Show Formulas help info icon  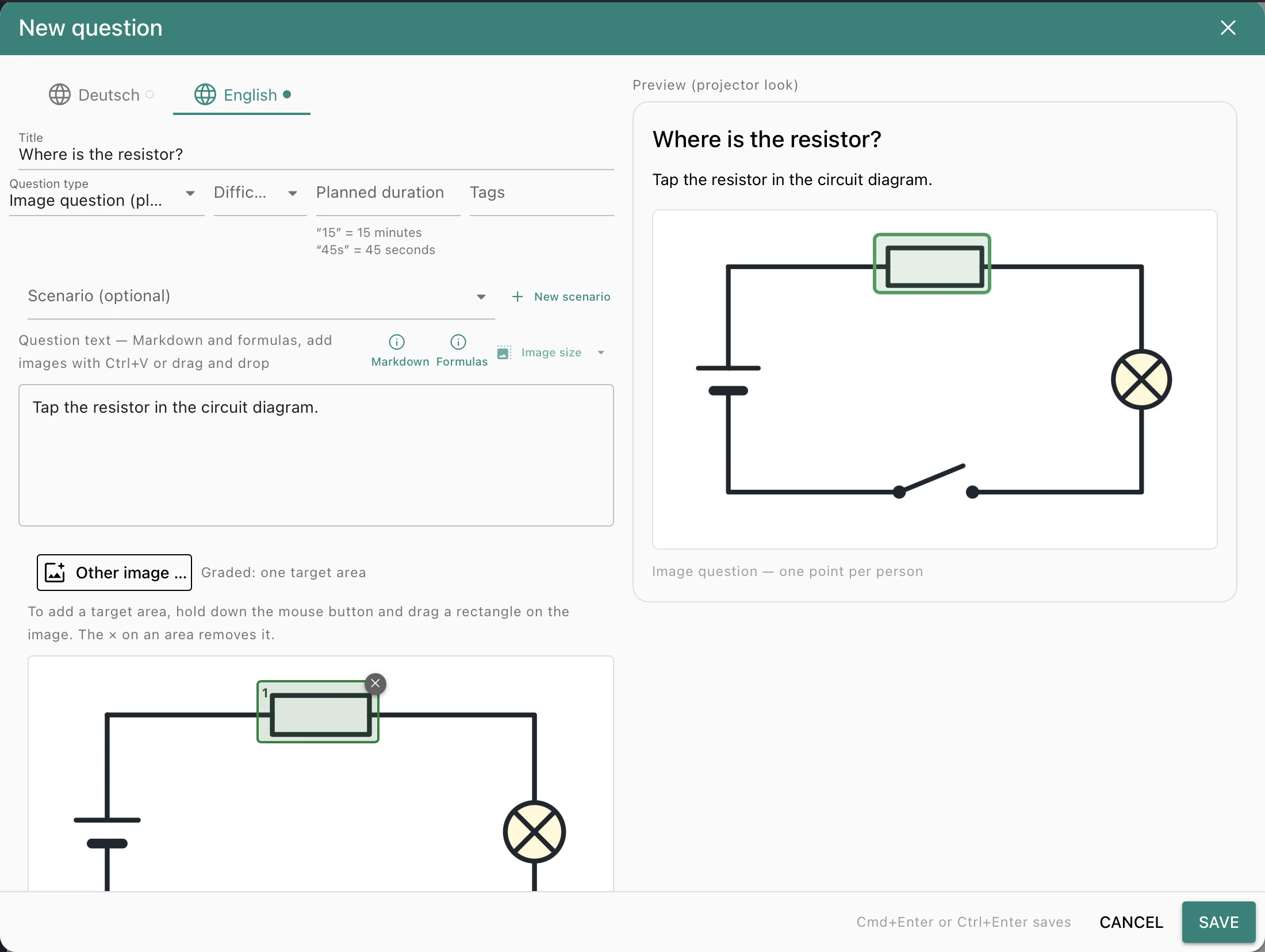click(x=458, y=342)
